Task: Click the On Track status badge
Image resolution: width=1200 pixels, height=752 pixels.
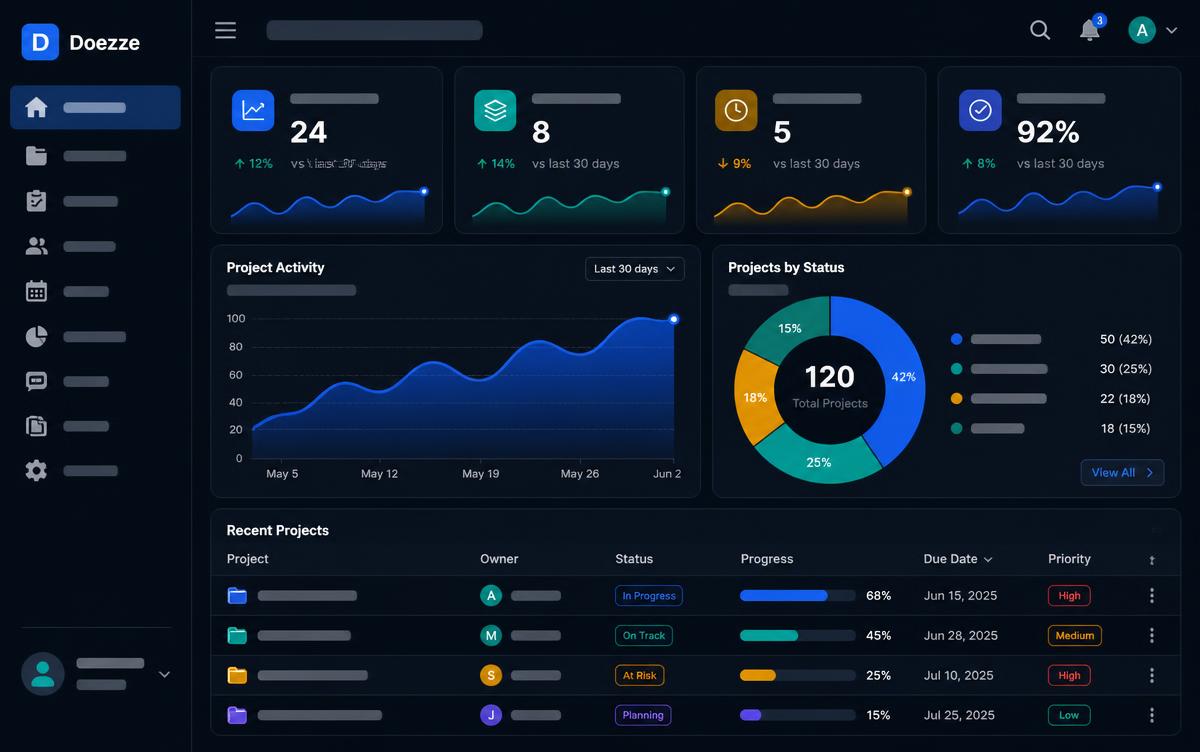Action: (643, 635)
